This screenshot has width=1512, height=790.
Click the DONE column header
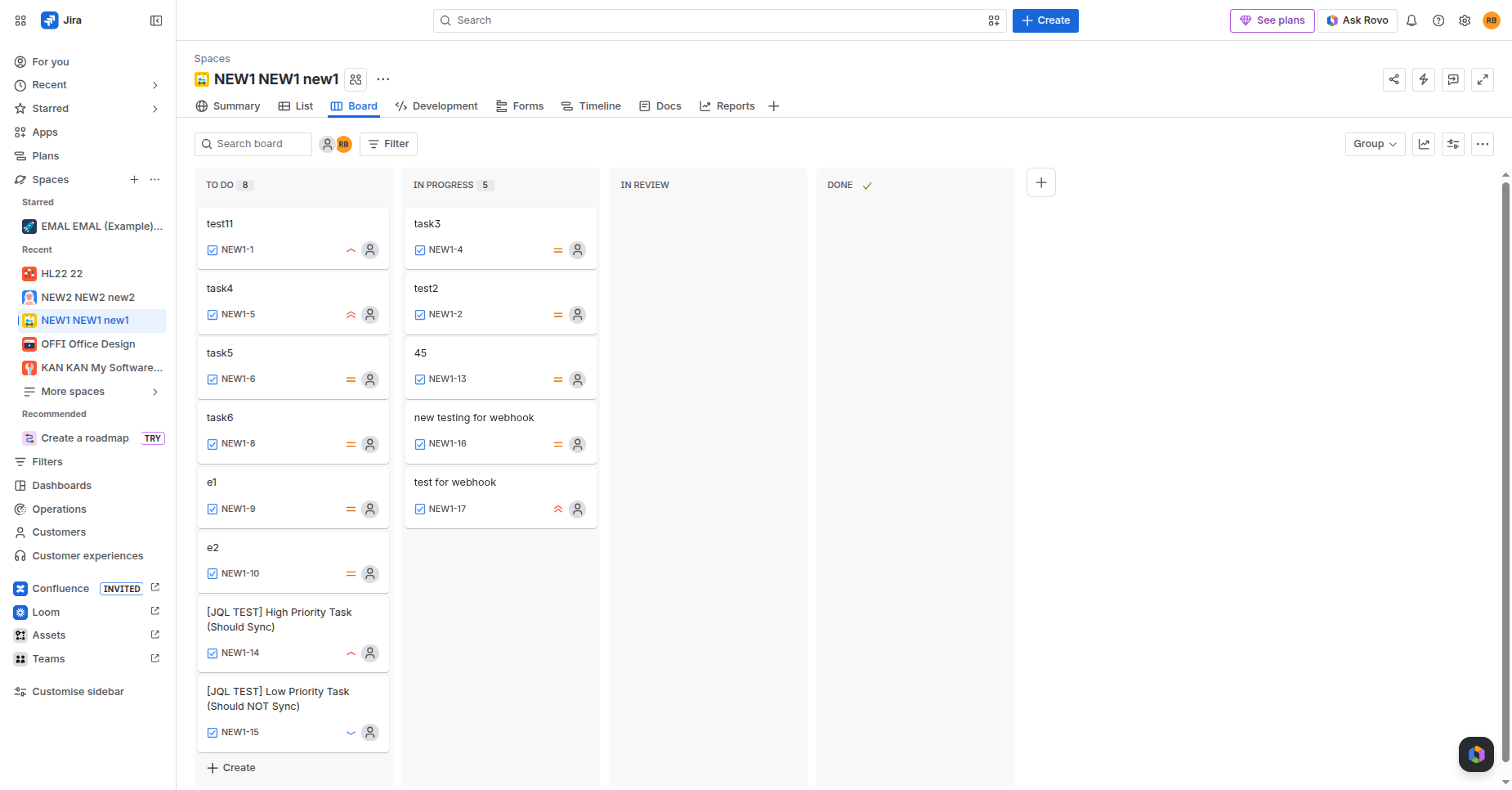point(840,186)
